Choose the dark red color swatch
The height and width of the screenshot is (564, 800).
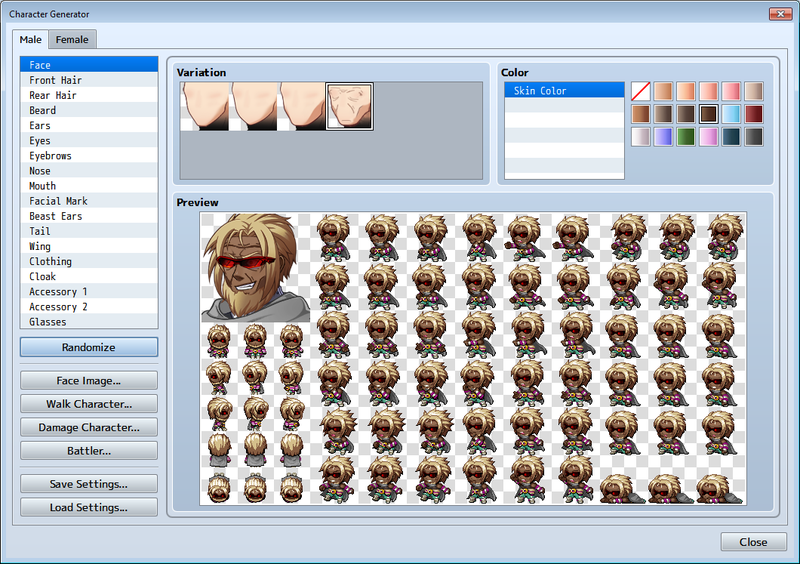(x=754, y=114)
